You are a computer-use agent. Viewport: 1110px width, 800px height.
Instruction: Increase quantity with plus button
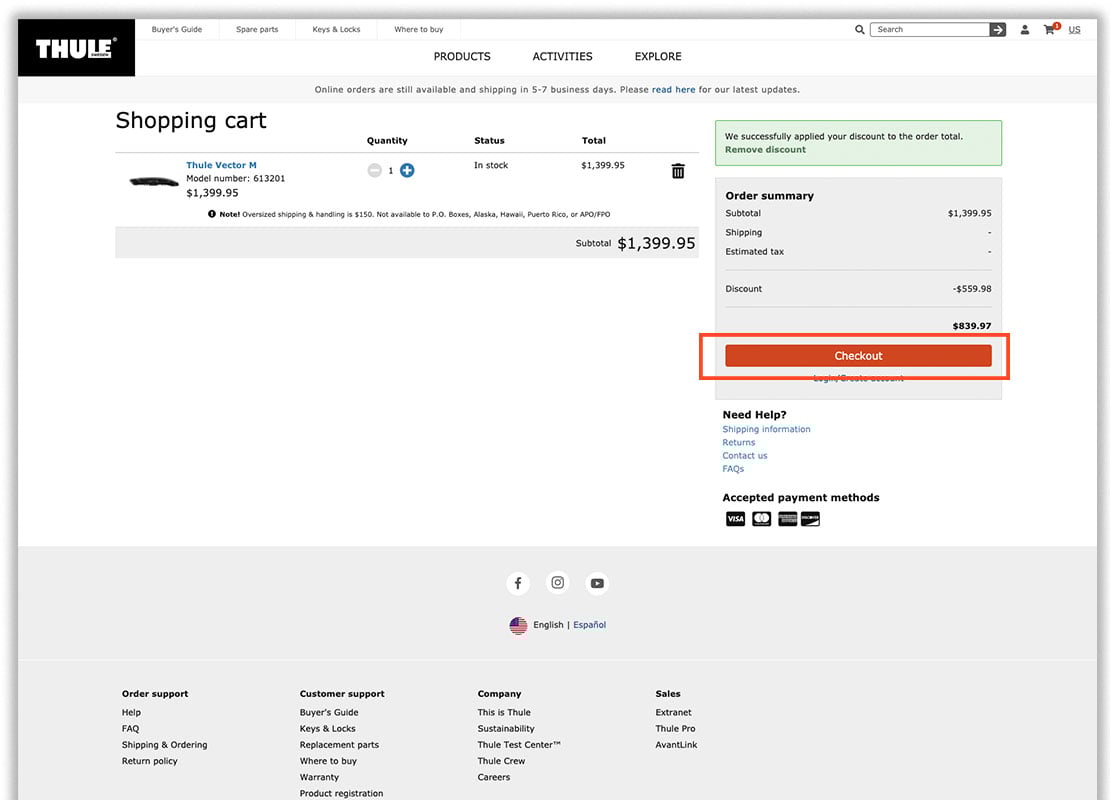[407, 171]
